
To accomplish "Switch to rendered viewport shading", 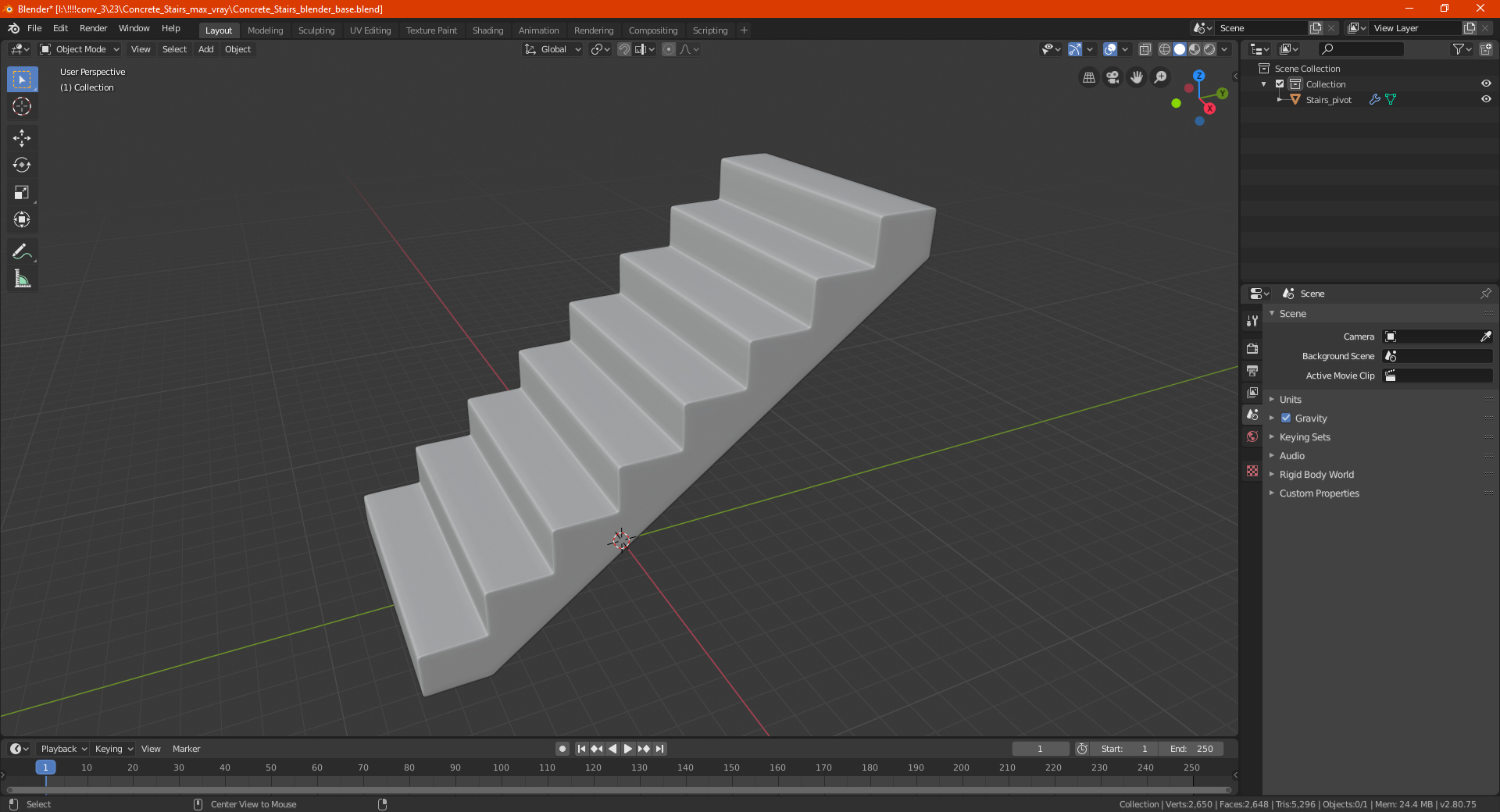I will [1209, 49].
